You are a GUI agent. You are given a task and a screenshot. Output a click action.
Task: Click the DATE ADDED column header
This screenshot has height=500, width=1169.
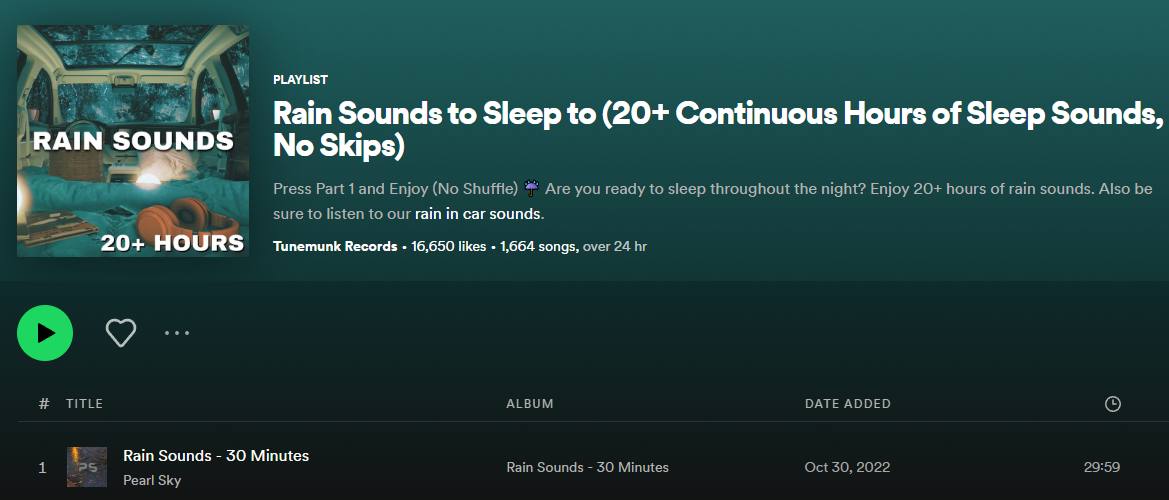(848, 404)
